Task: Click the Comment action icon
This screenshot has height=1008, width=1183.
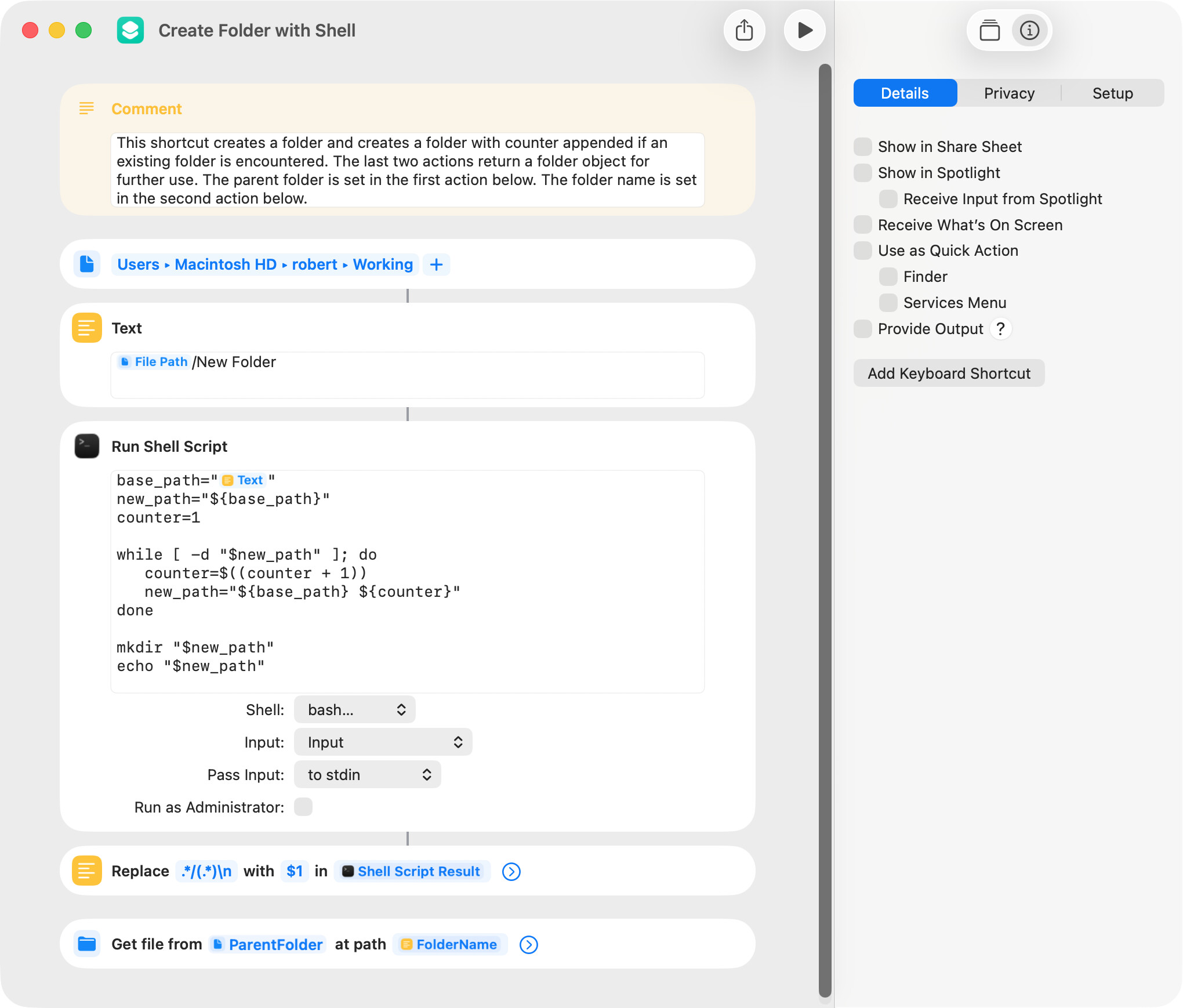Action: point(86,108)
